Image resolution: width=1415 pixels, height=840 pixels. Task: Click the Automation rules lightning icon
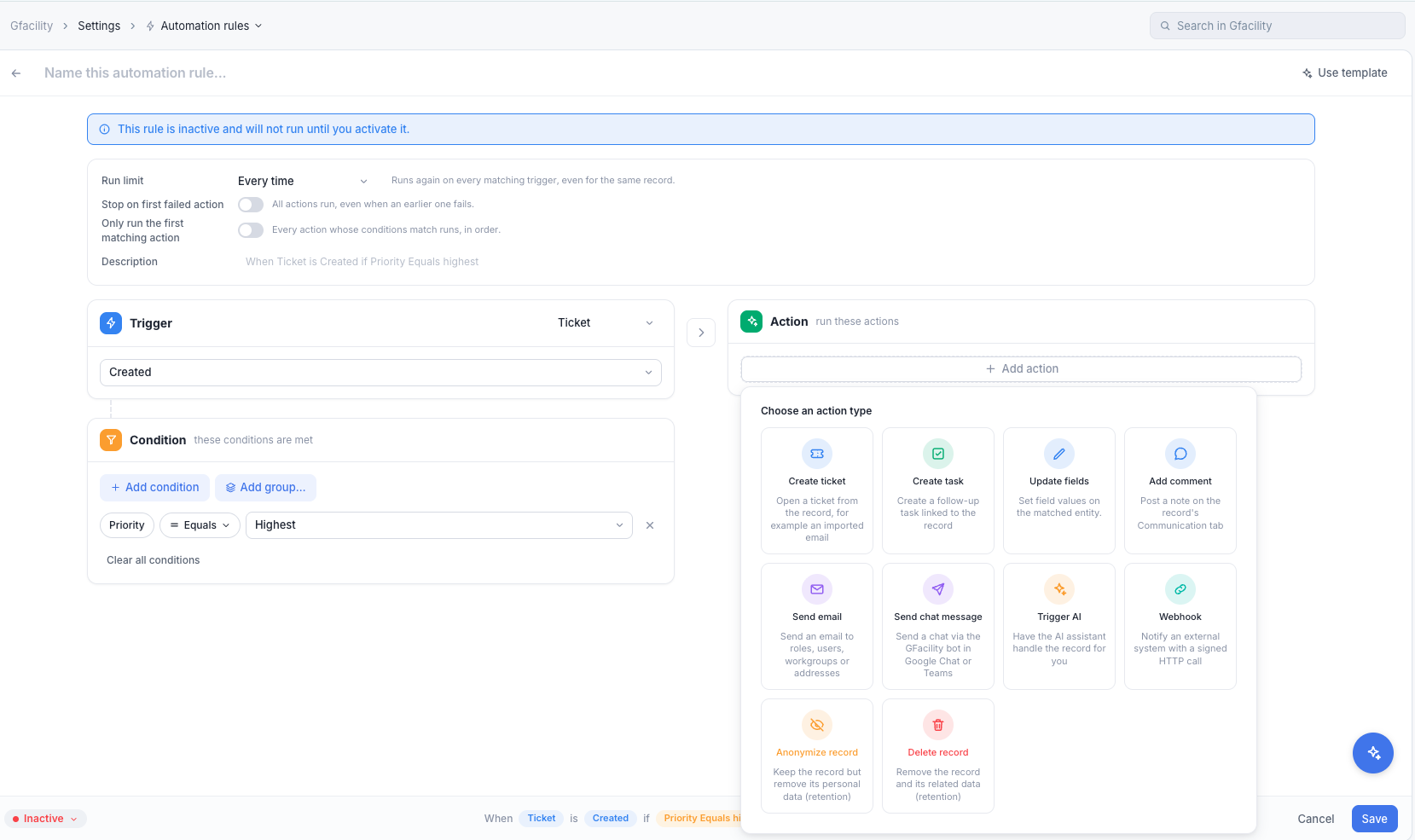150,26
